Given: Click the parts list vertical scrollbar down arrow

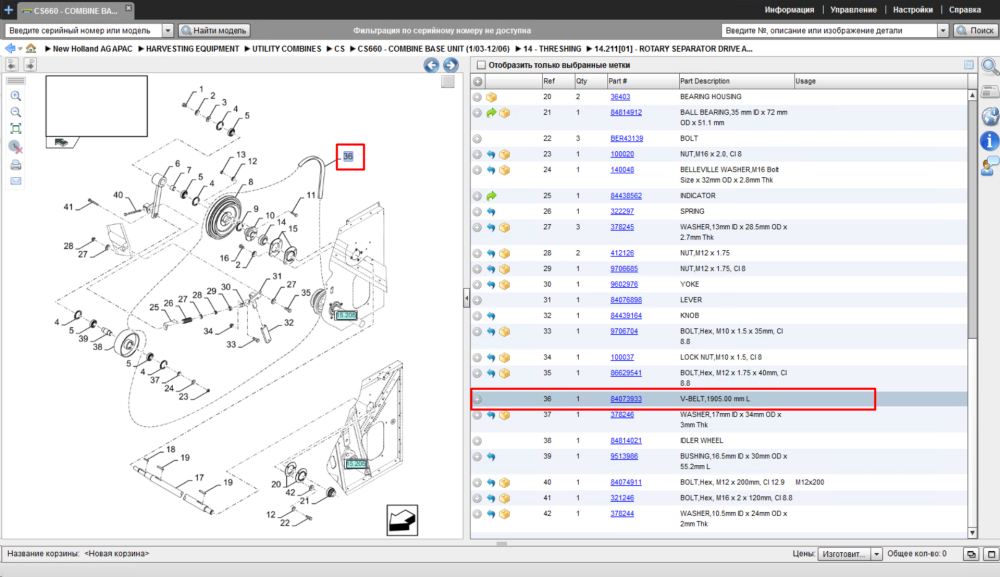Looking at the screenshot, I should pyautogui.click(x=972, y=533).
